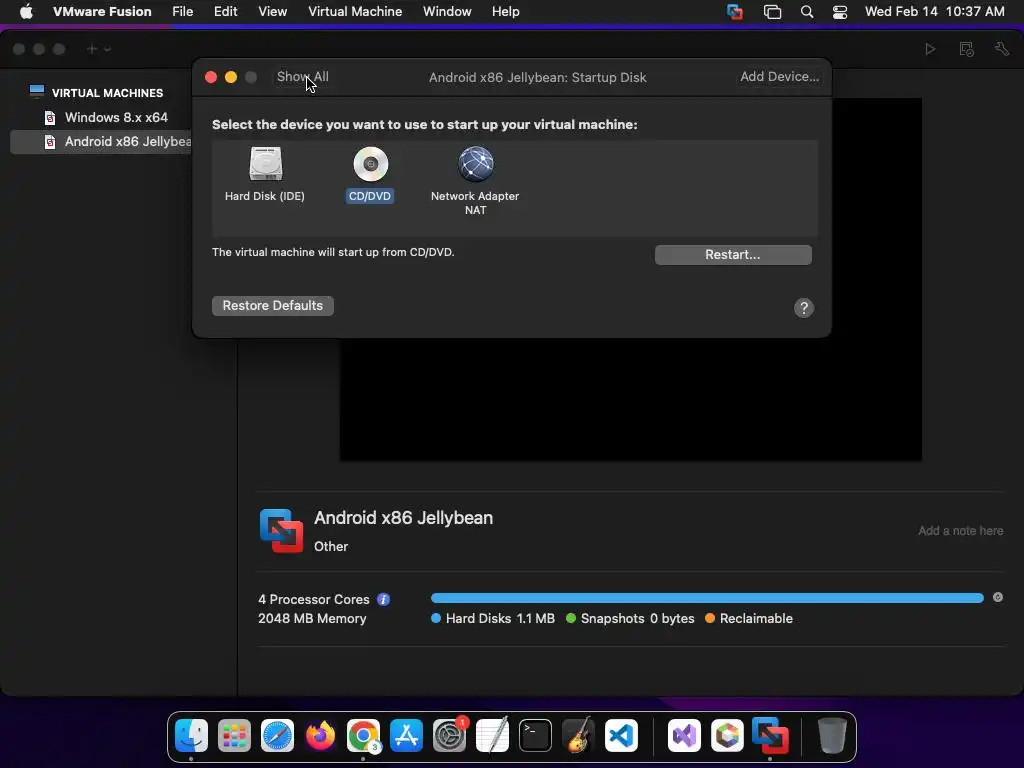Open Safari from the Dock
The width and height of the screenshot is (1024, 768).
[278, 736]
